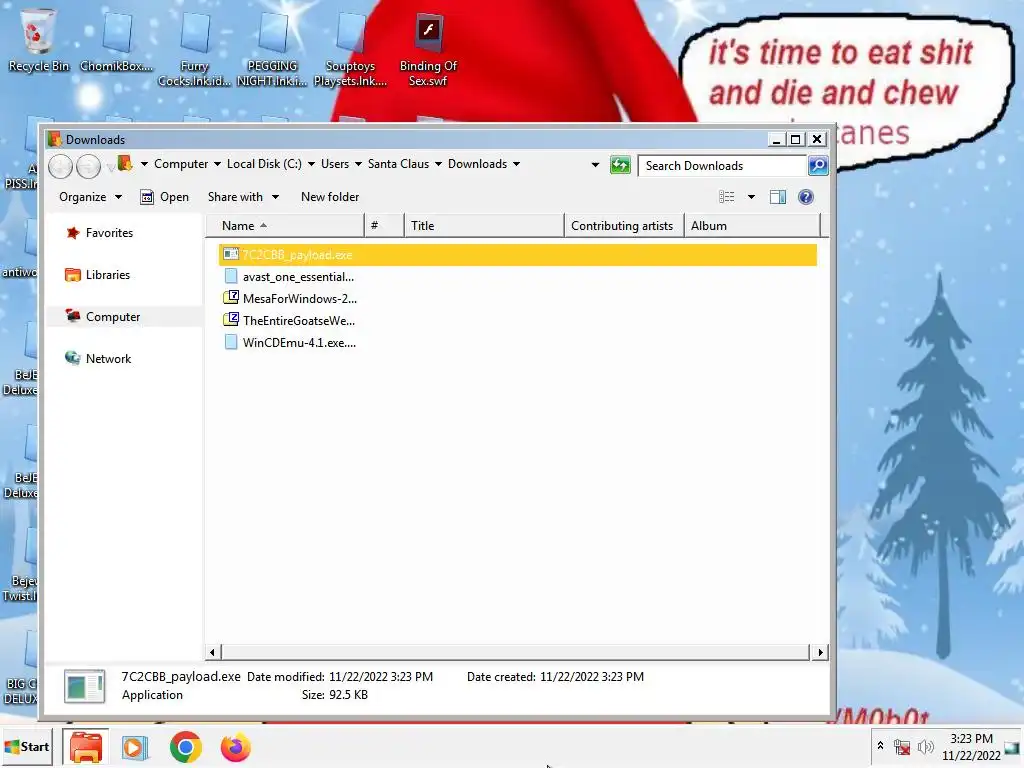
Task: Click the horizontal scrollbar track
Action: pyautogui.click(x=516, y=652)
